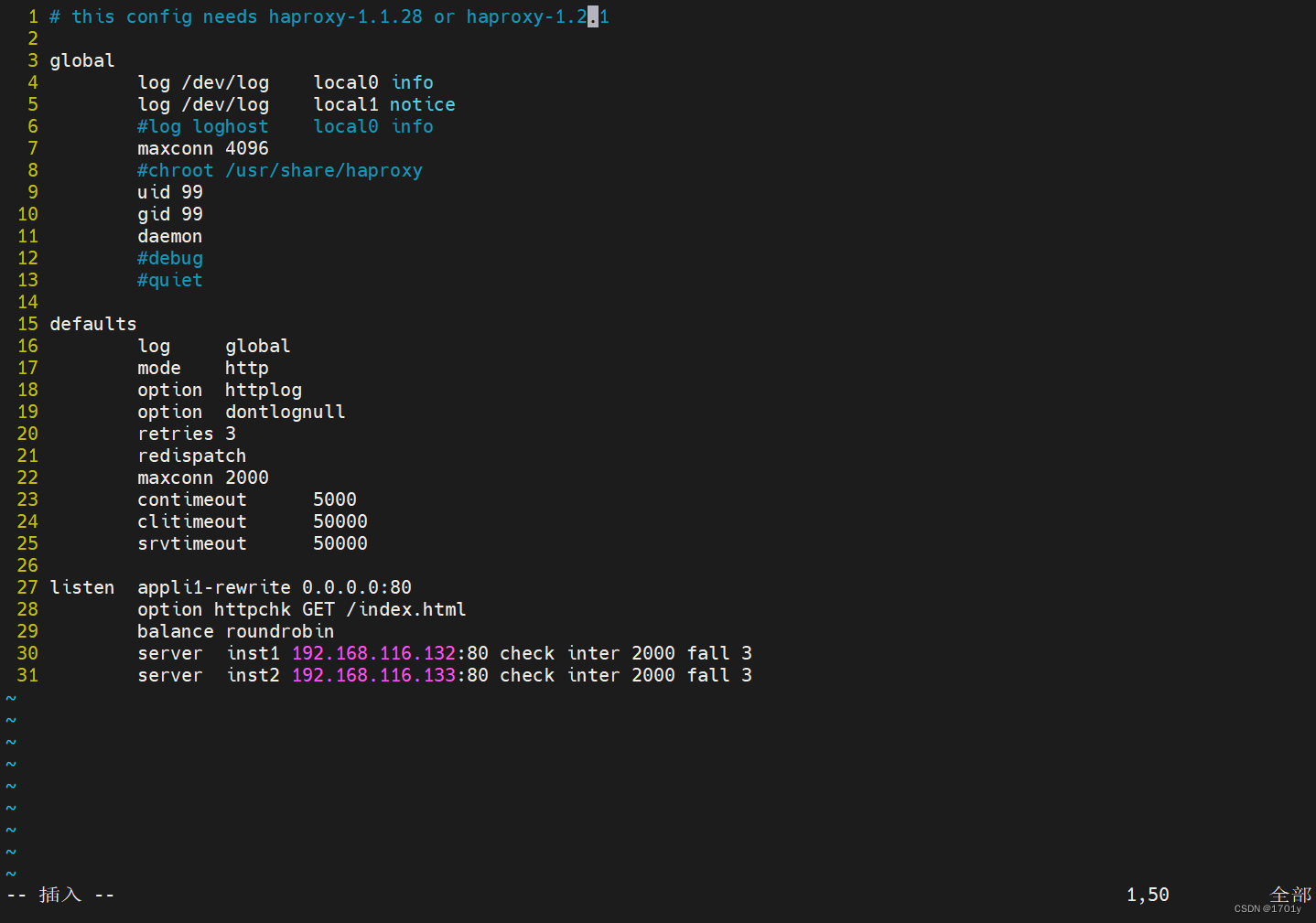The image size is (1316, 923).
Task: Click the IP address '192.168.116.132'
Action: click(373, 653)
